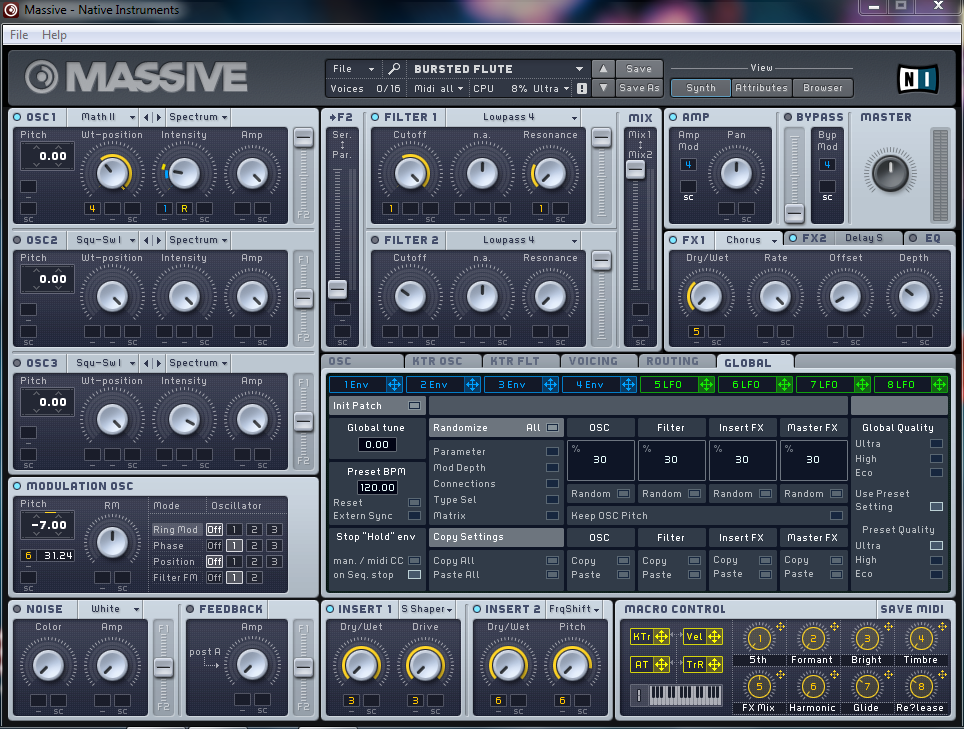Screen dimensions: 964x729
Task: Enable the OSC3 power button
Action: [x=17, y=363]
